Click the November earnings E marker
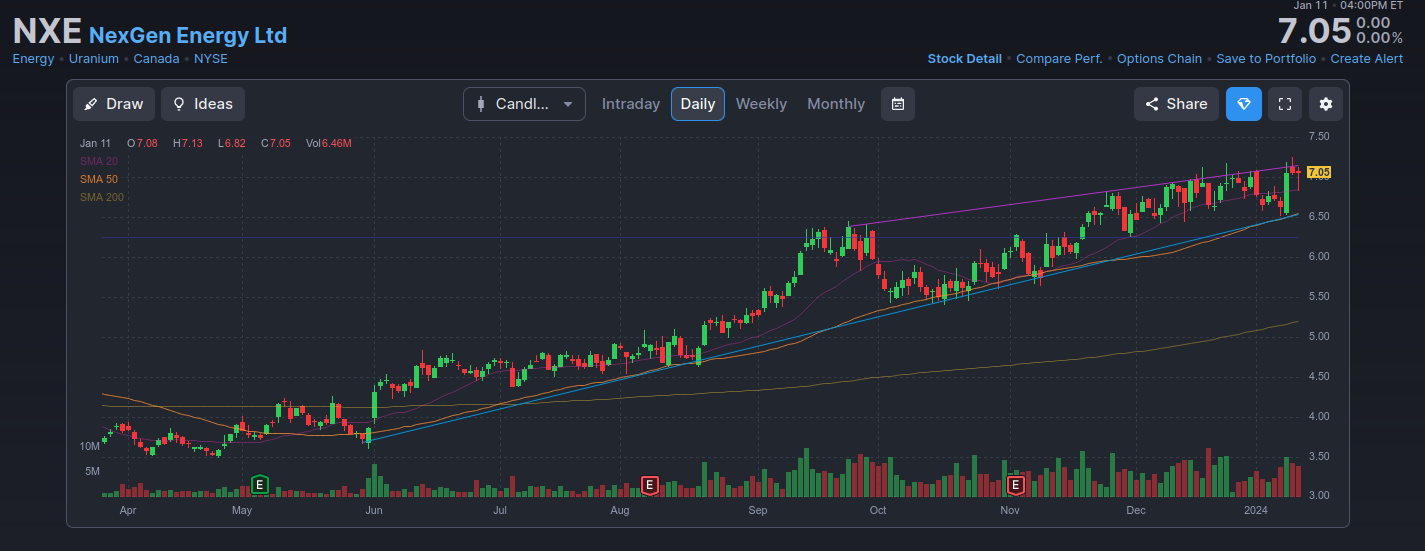Viewport: 1425px width, 551px height. [1016, 485]
